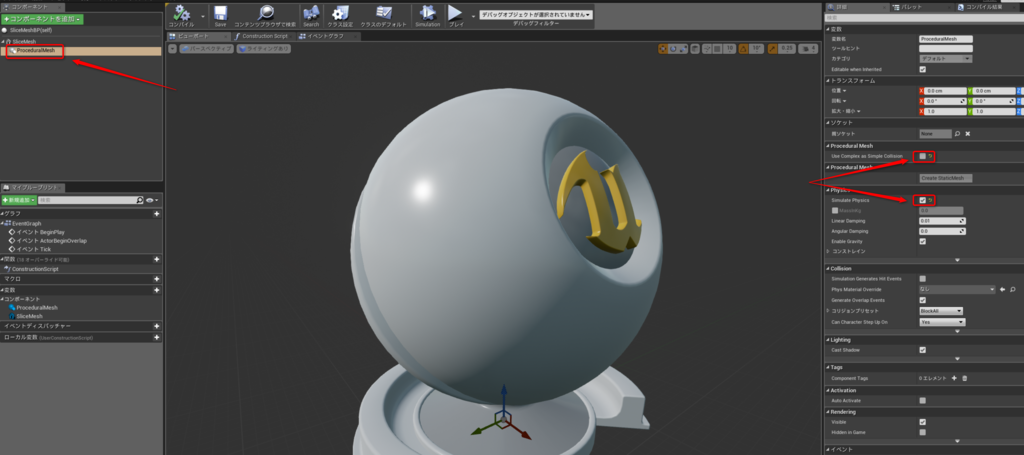
Task: Toggle Visible checkbox under Rendering
Action: click(923, 422)
